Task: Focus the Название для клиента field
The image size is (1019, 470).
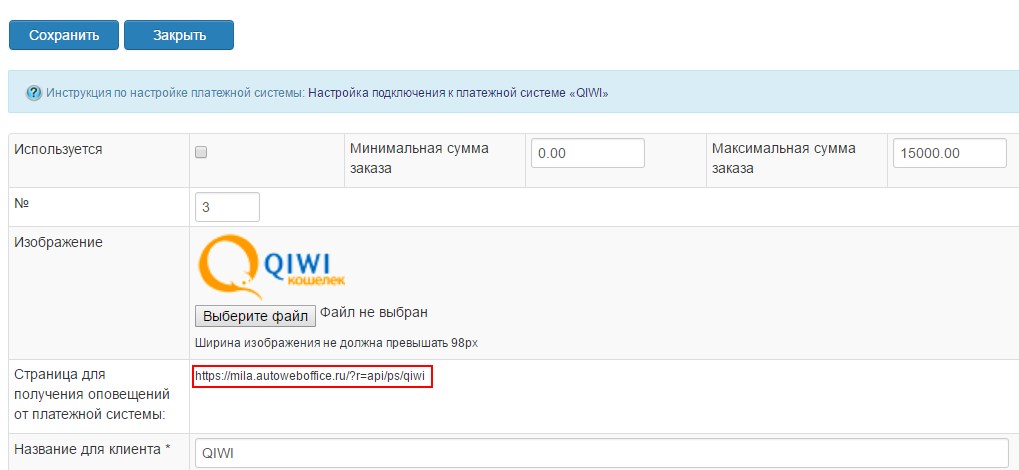Action: coord(602,454)
